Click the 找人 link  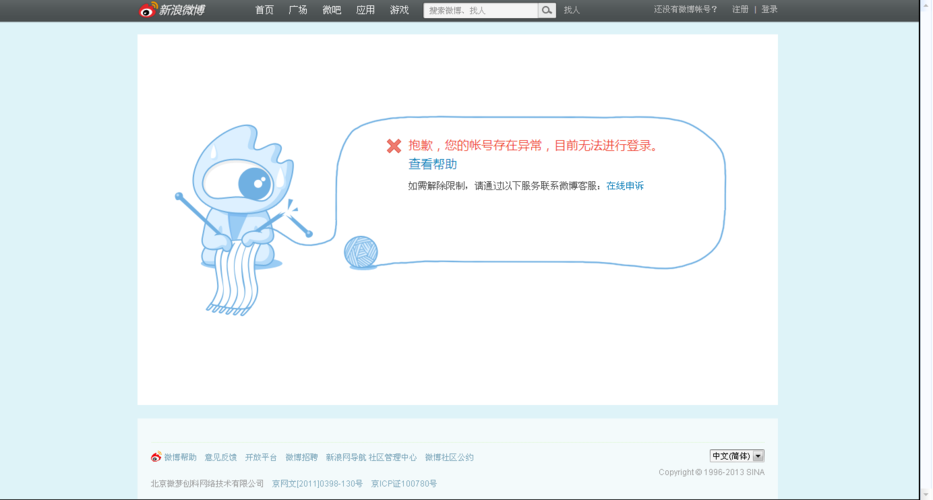[x=572, y=10]
